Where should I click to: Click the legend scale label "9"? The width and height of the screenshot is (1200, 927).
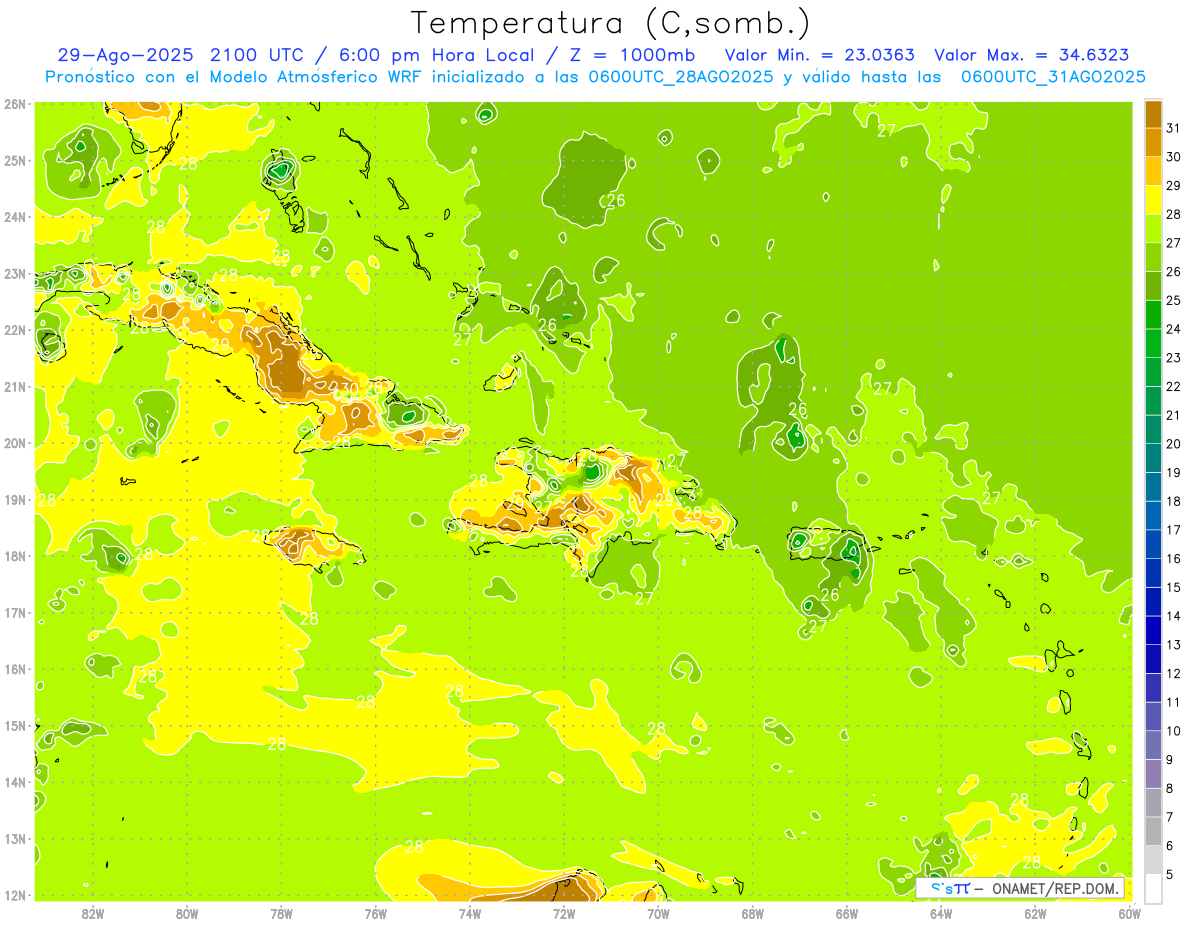(x=1170, y=760)
